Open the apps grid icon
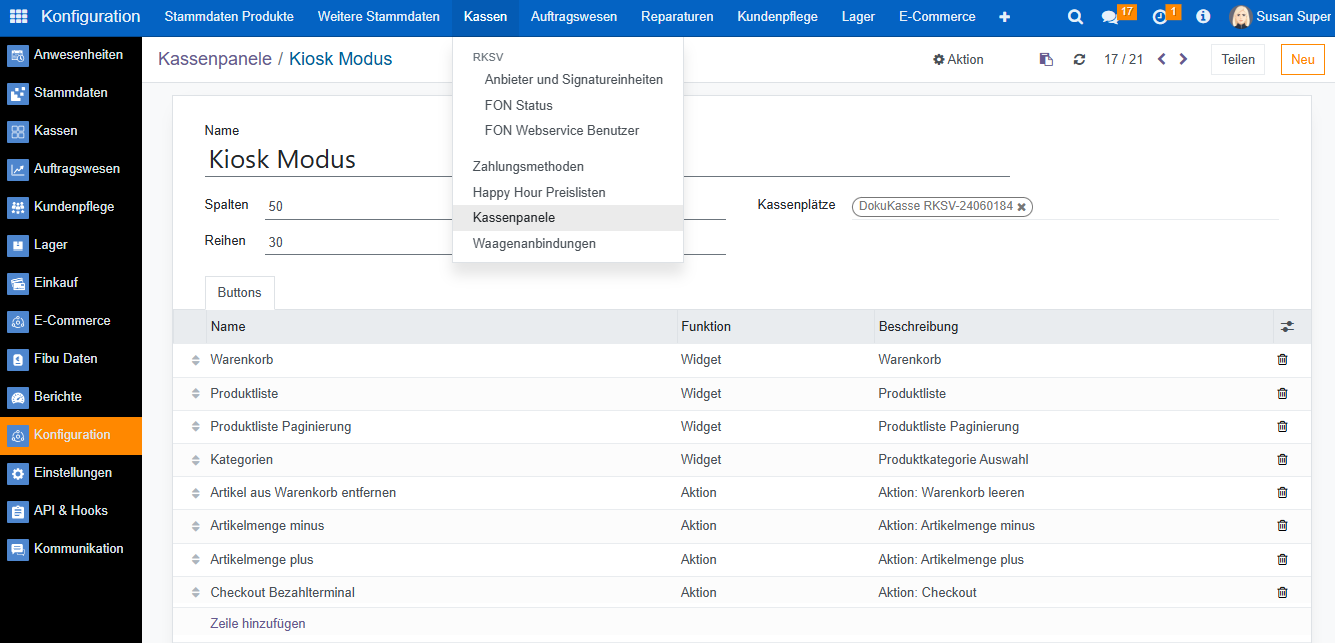This screenshot has width=1335, height=643. click(x=18, y=17)
